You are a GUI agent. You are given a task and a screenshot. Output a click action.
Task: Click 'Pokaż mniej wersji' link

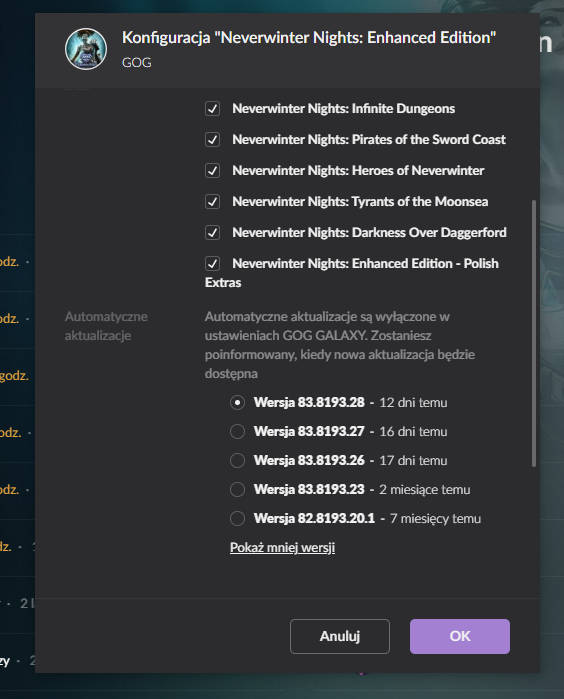point(282,547)
